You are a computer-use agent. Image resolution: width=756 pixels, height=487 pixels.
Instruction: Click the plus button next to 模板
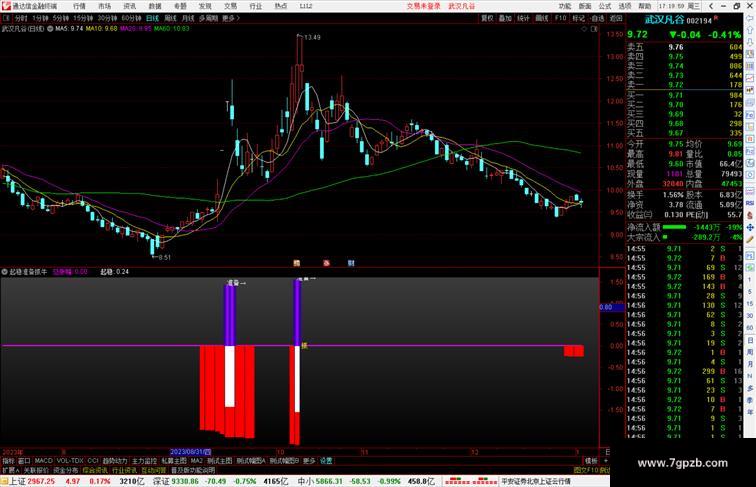click(x=605, y=461)
